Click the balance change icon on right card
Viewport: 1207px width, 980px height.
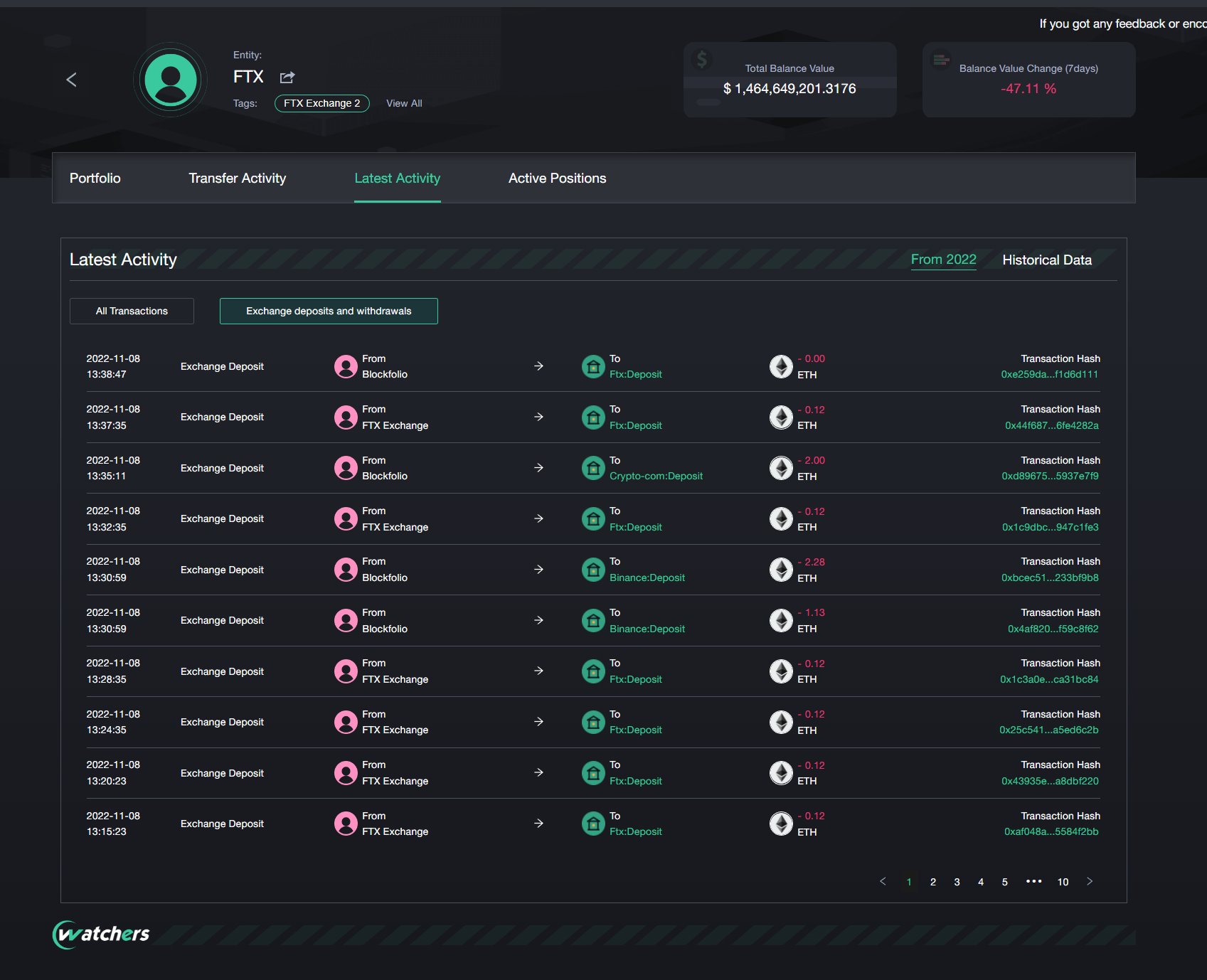tap(942, 60)
